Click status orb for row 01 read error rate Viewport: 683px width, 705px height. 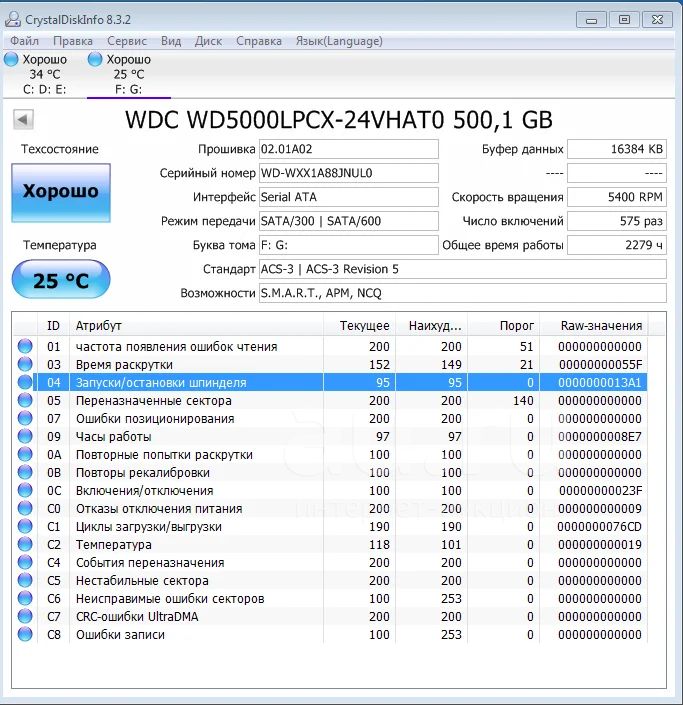click(25, 346)
